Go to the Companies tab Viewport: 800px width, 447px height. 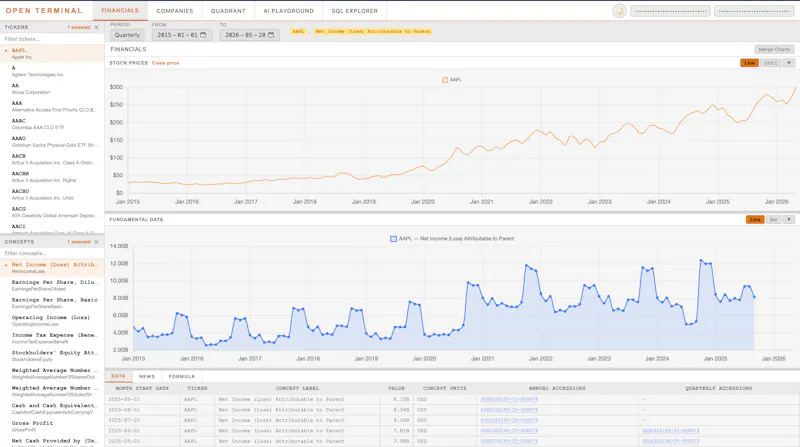(174, 11)
